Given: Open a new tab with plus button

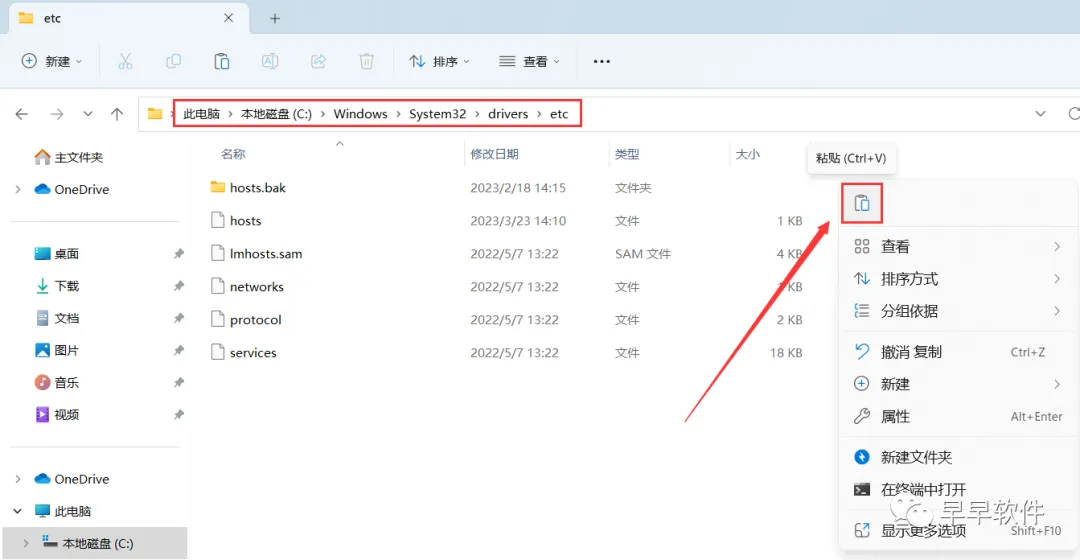Looking at the screenshot, I should [x=275, y=19].
